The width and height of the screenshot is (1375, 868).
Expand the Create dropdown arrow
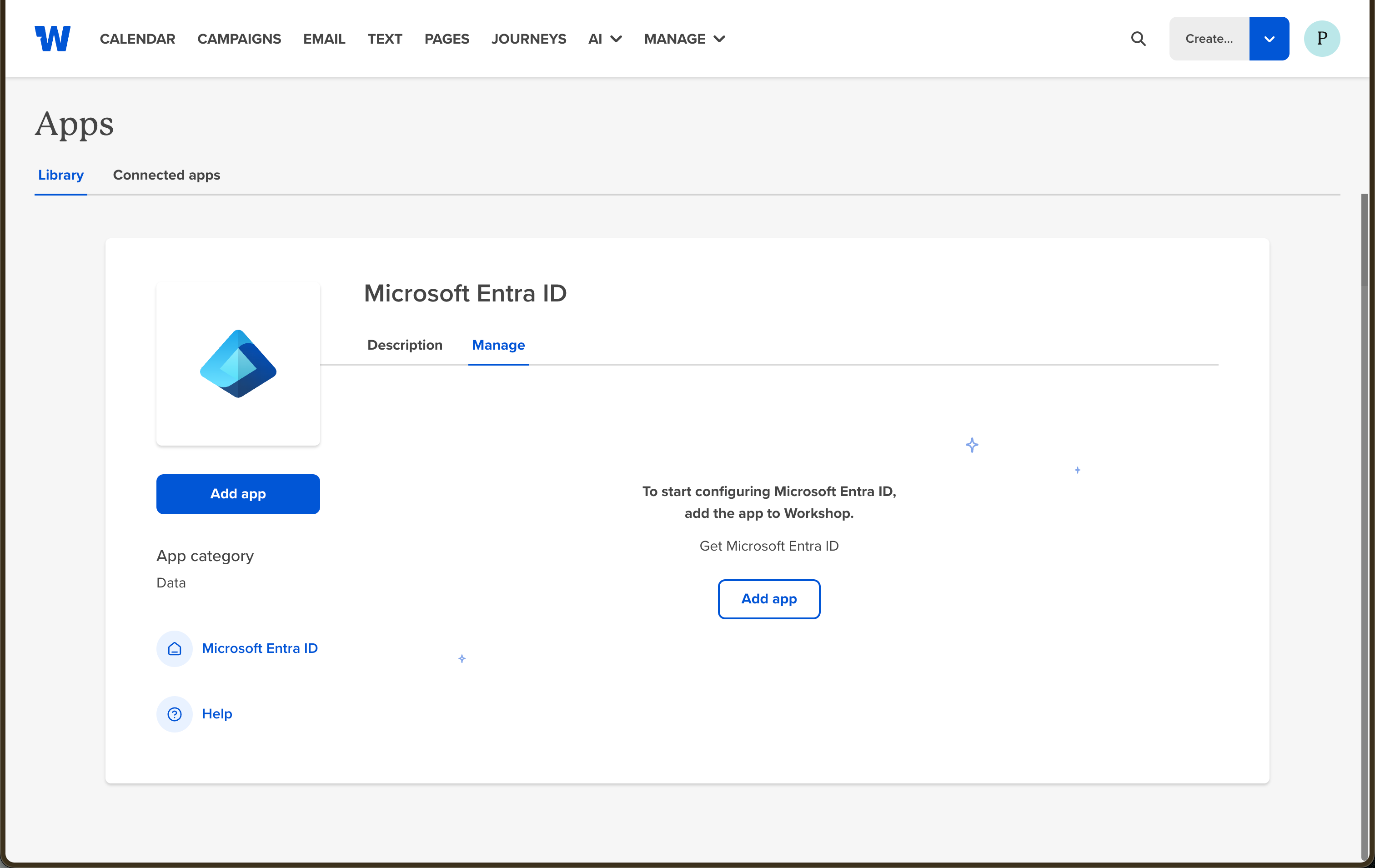1269,38
